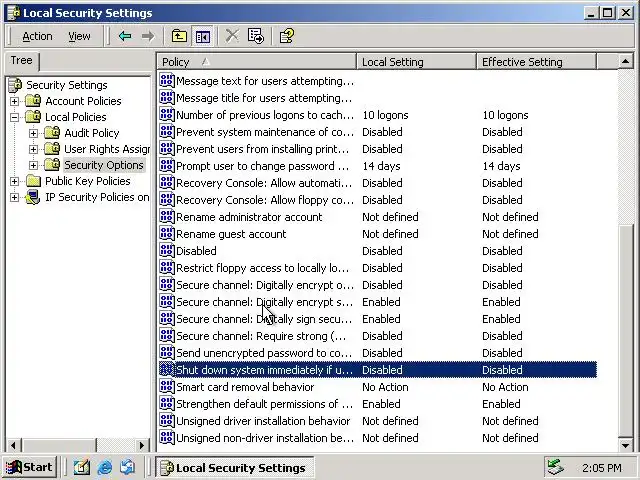Expand the Public Key Policies node
Screen dimensions: 640x480
14,181
